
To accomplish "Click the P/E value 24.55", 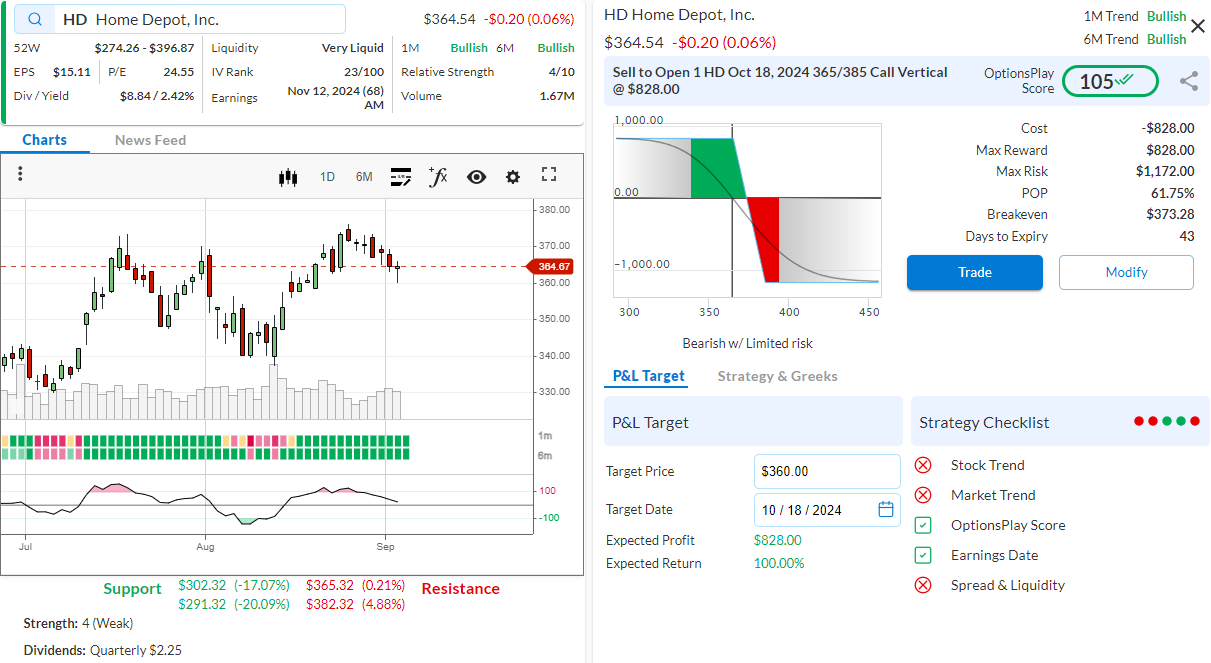I will [179, 72].
